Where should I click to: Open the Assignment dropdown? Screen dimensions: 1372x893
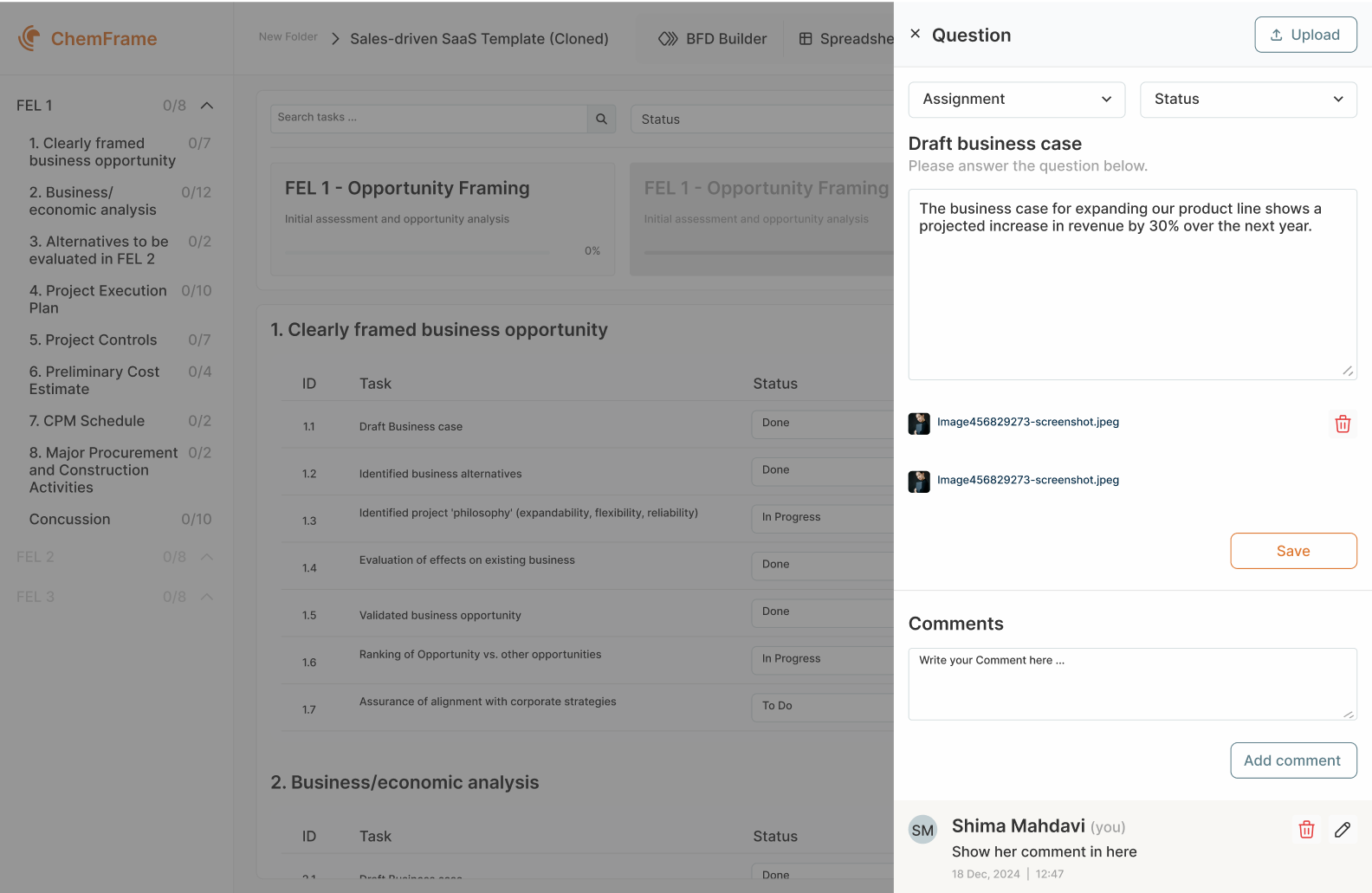(x=1016, y=100)
